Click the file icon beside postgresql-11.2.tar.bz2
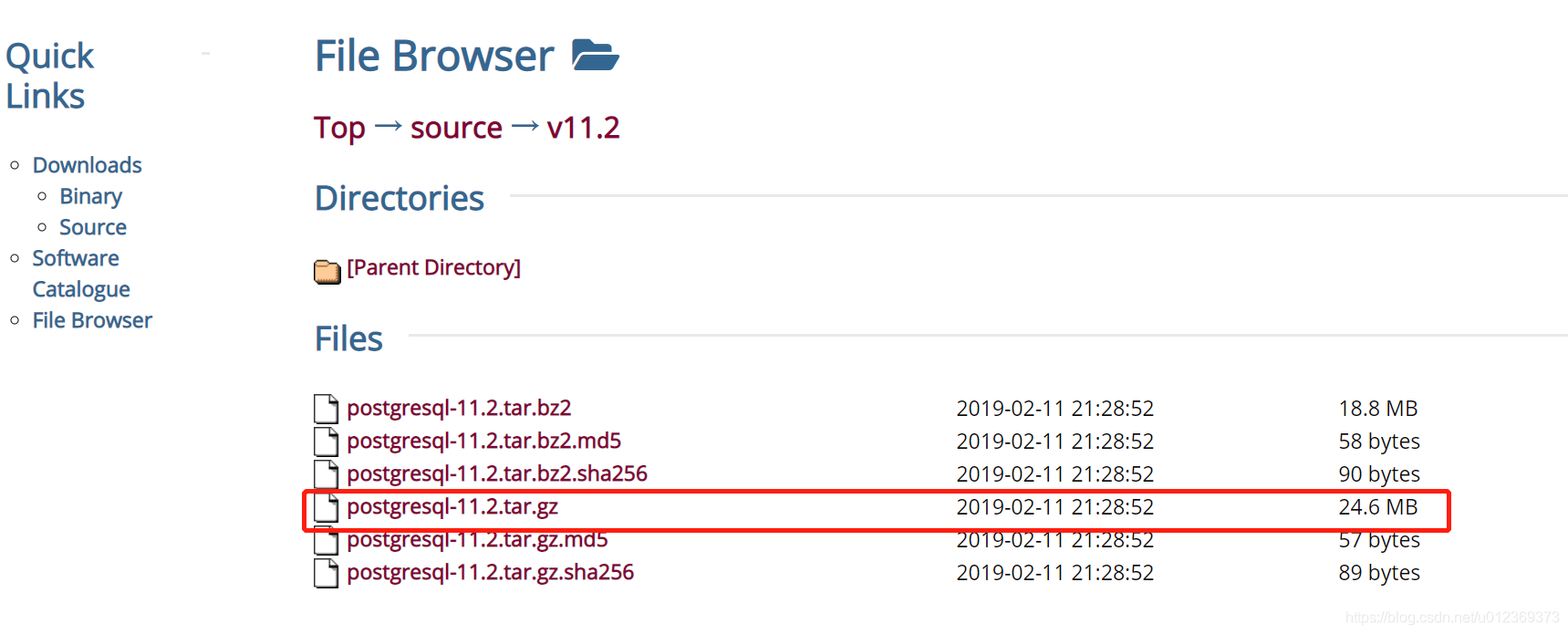 [x=326, y=408]
